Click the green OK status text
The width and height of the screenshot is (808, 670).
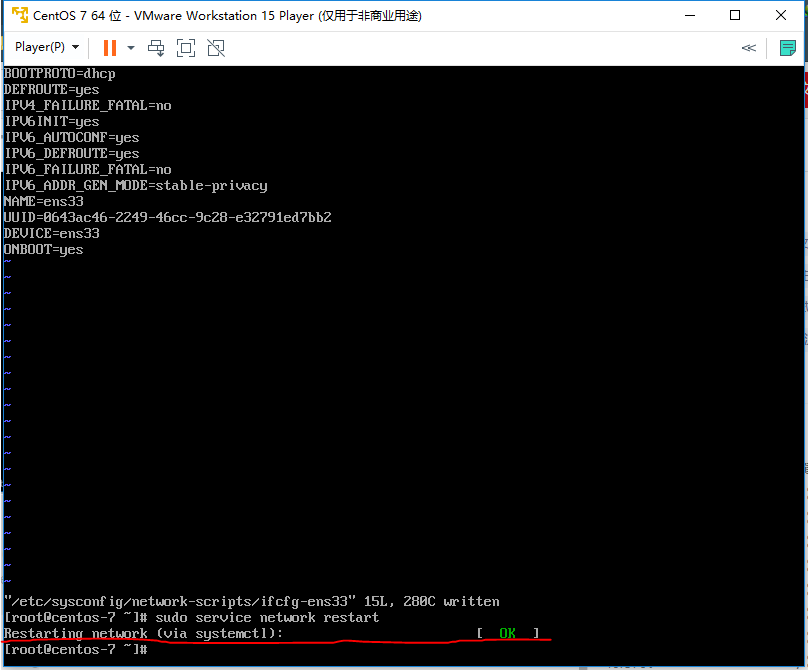click(509, 633)
